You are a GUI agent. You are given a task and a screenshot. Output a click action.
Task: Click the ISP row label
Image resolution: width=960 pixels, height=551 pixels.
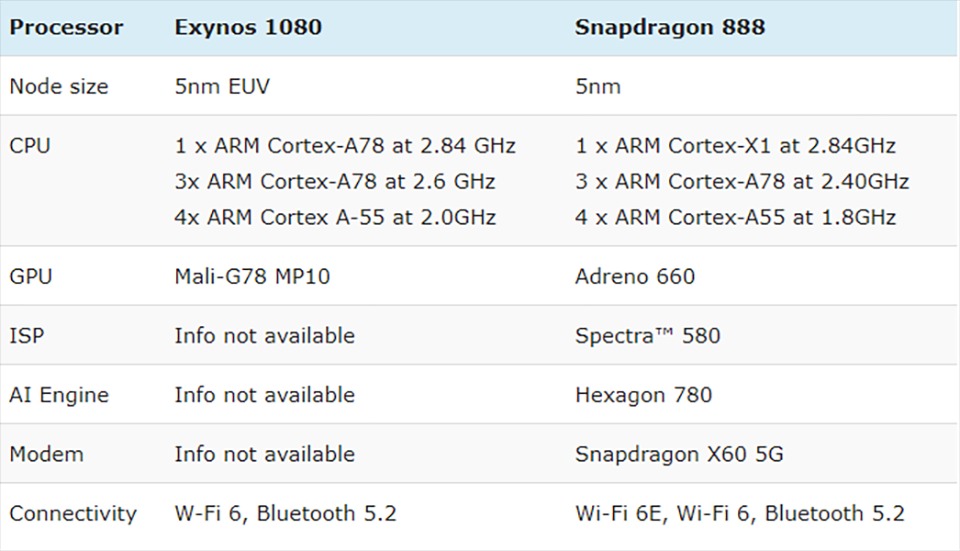pyautogui.click(x=27, y=335)
